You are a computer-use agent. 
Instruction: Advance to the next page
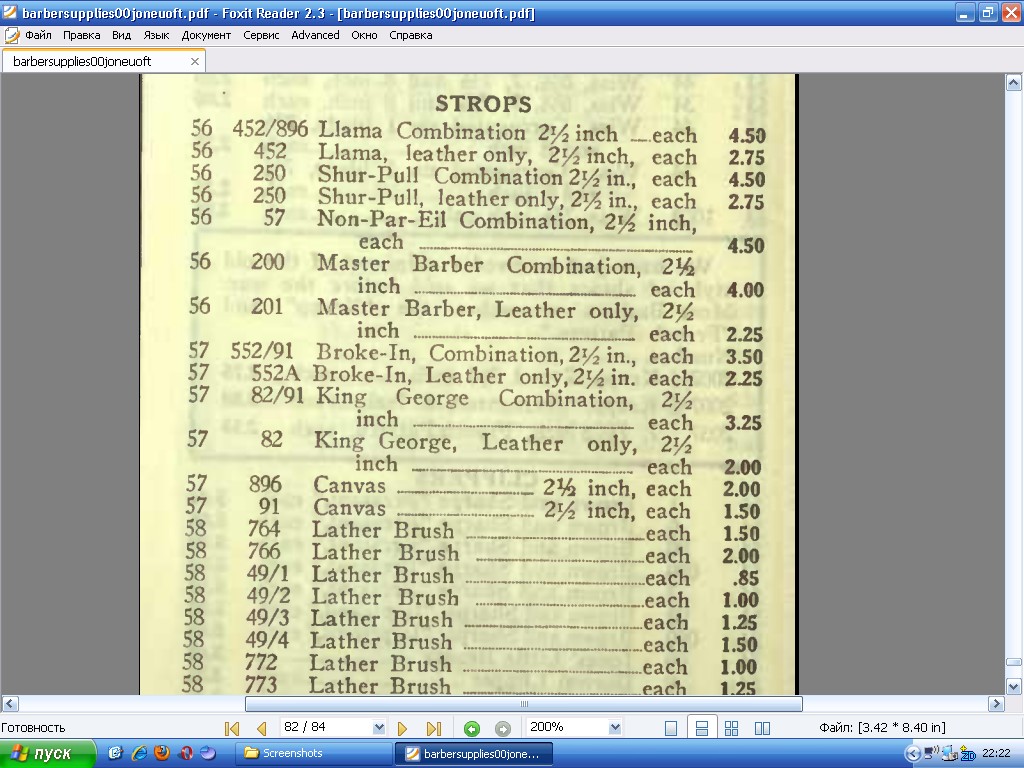point(403,728)
